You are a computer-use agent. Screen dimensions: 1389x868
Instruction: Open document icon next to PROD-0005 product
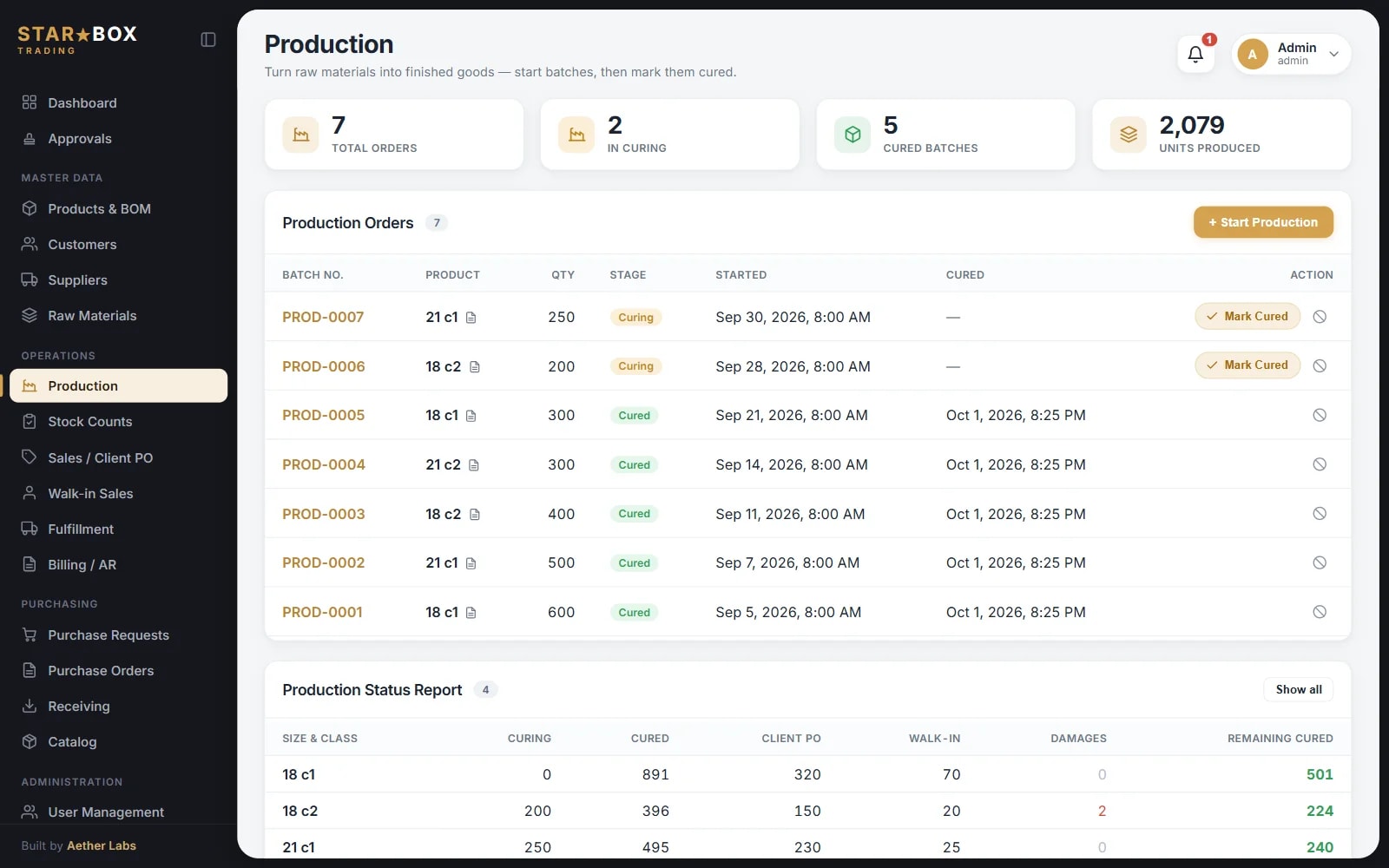pos(471,416)
